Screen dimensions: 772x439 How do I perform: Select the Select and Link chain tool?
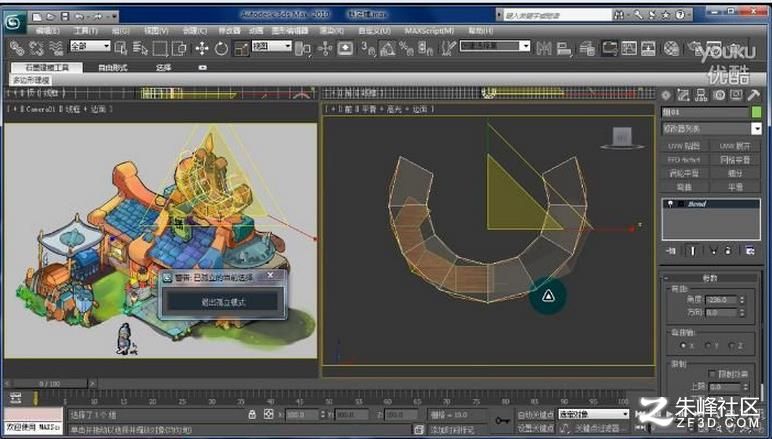pos(17,48)
